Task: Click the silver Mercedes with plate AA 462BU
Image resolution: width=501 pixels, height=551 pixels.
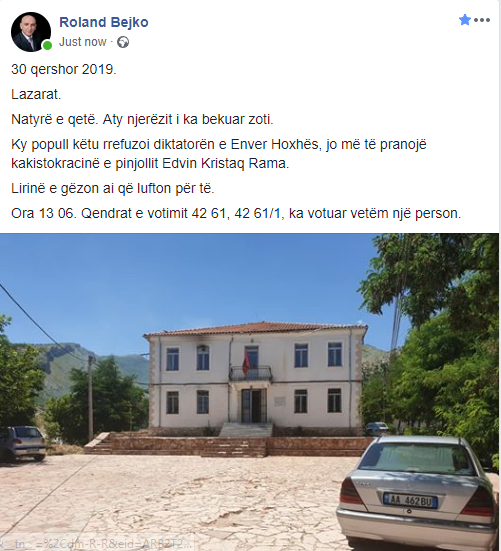Action: point(417,490)
